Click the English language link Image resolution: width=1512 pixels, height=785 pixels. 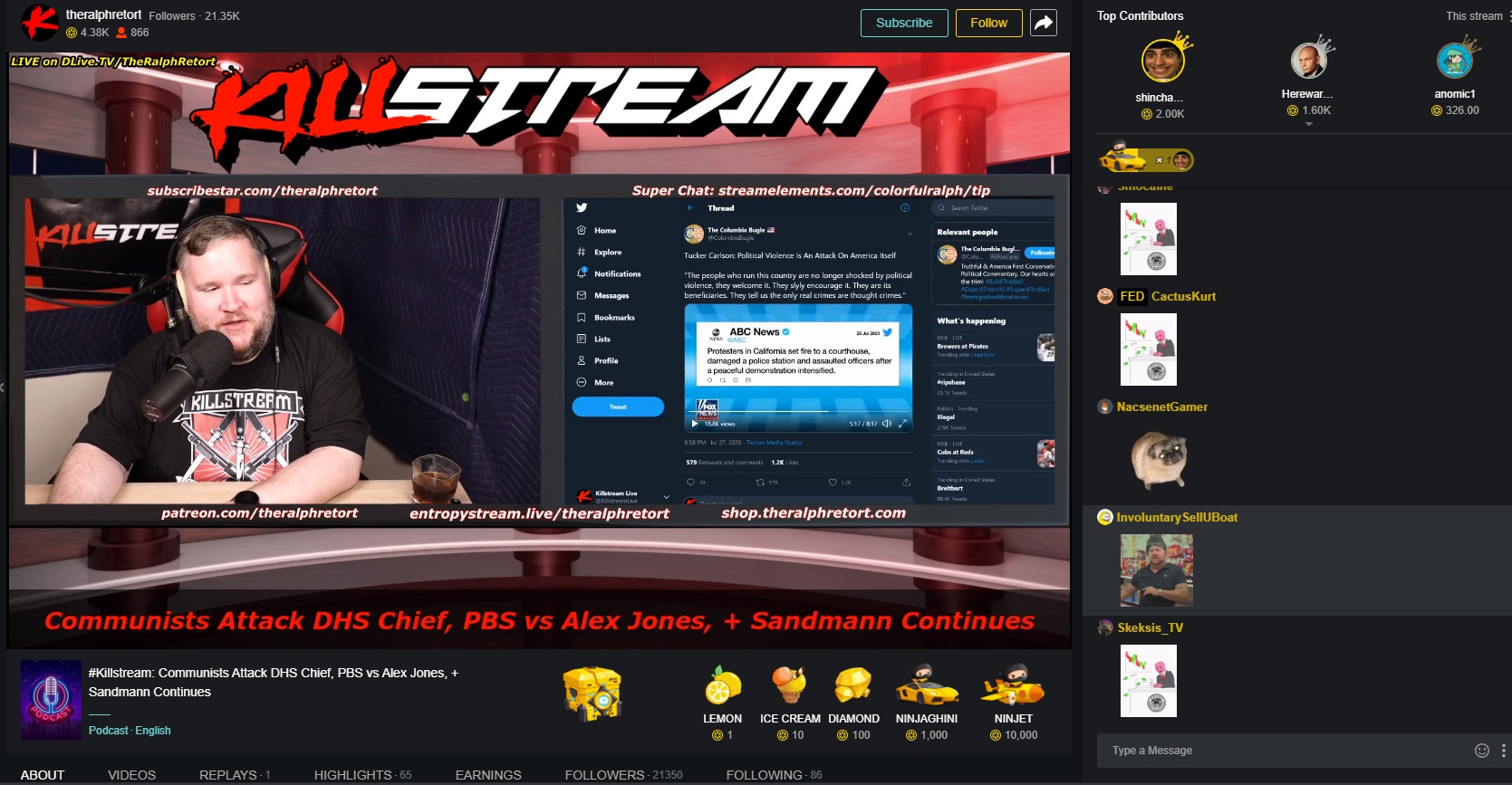pos(153,731)
